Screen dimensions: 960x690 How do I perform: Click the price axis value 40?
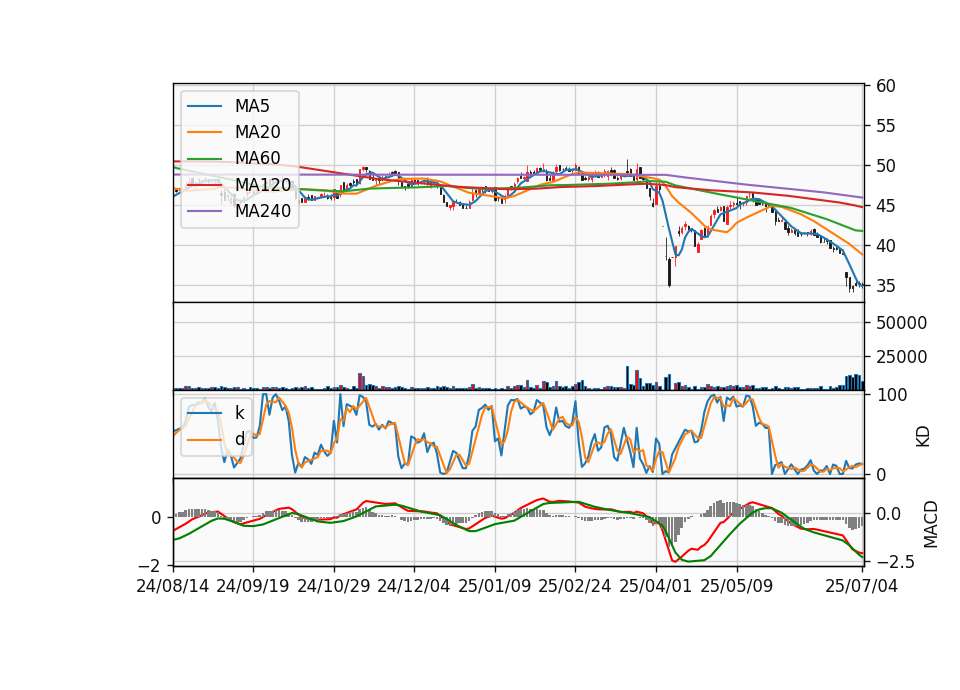coord(885,246)
